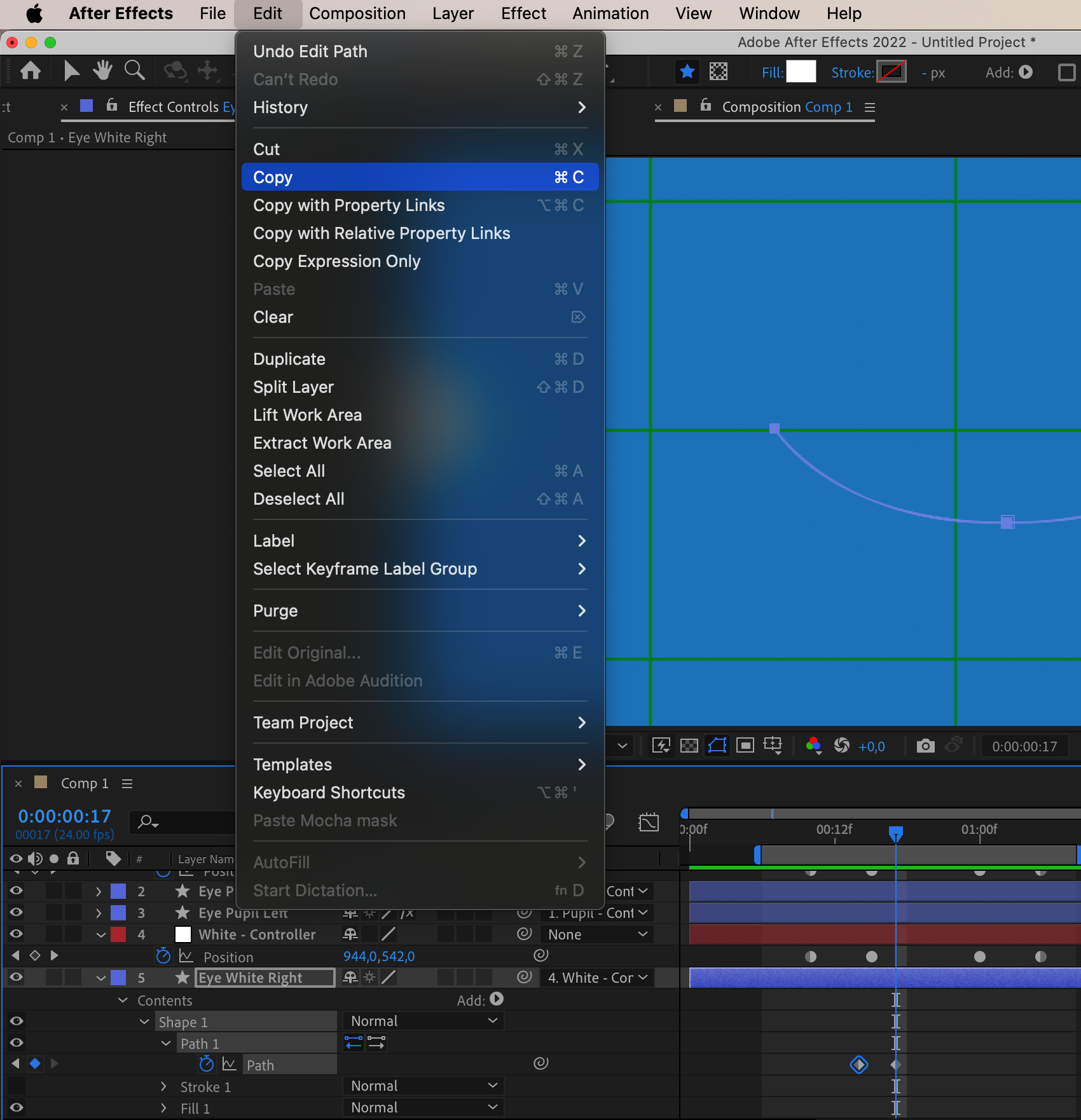This screenshot has height=1120, width=1081.
Task: Select the Zoom magnifier tool
Action: [x=134, y=71]
